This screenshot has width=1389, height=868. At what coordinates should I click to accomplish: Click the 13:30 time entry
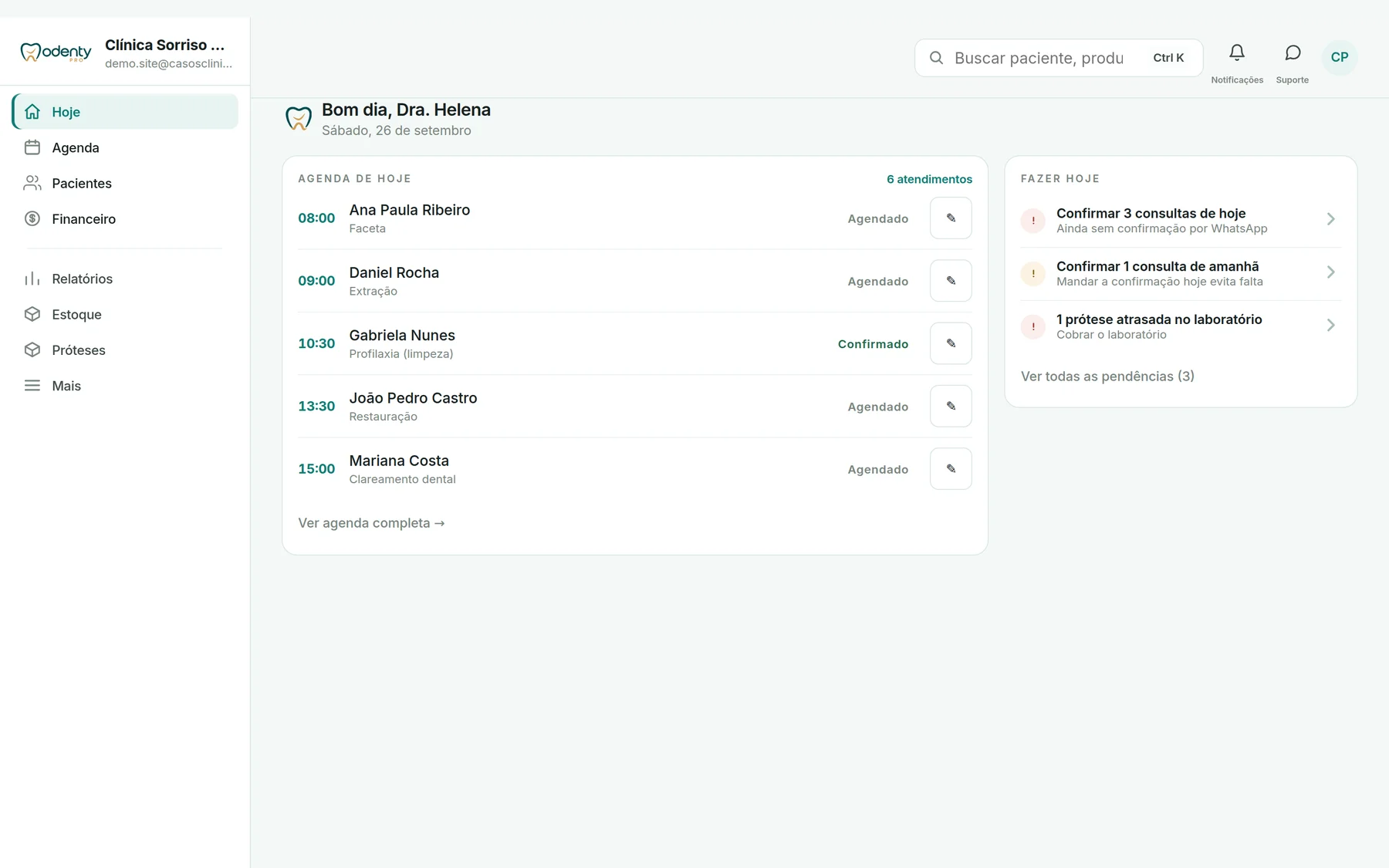point(316,407)
